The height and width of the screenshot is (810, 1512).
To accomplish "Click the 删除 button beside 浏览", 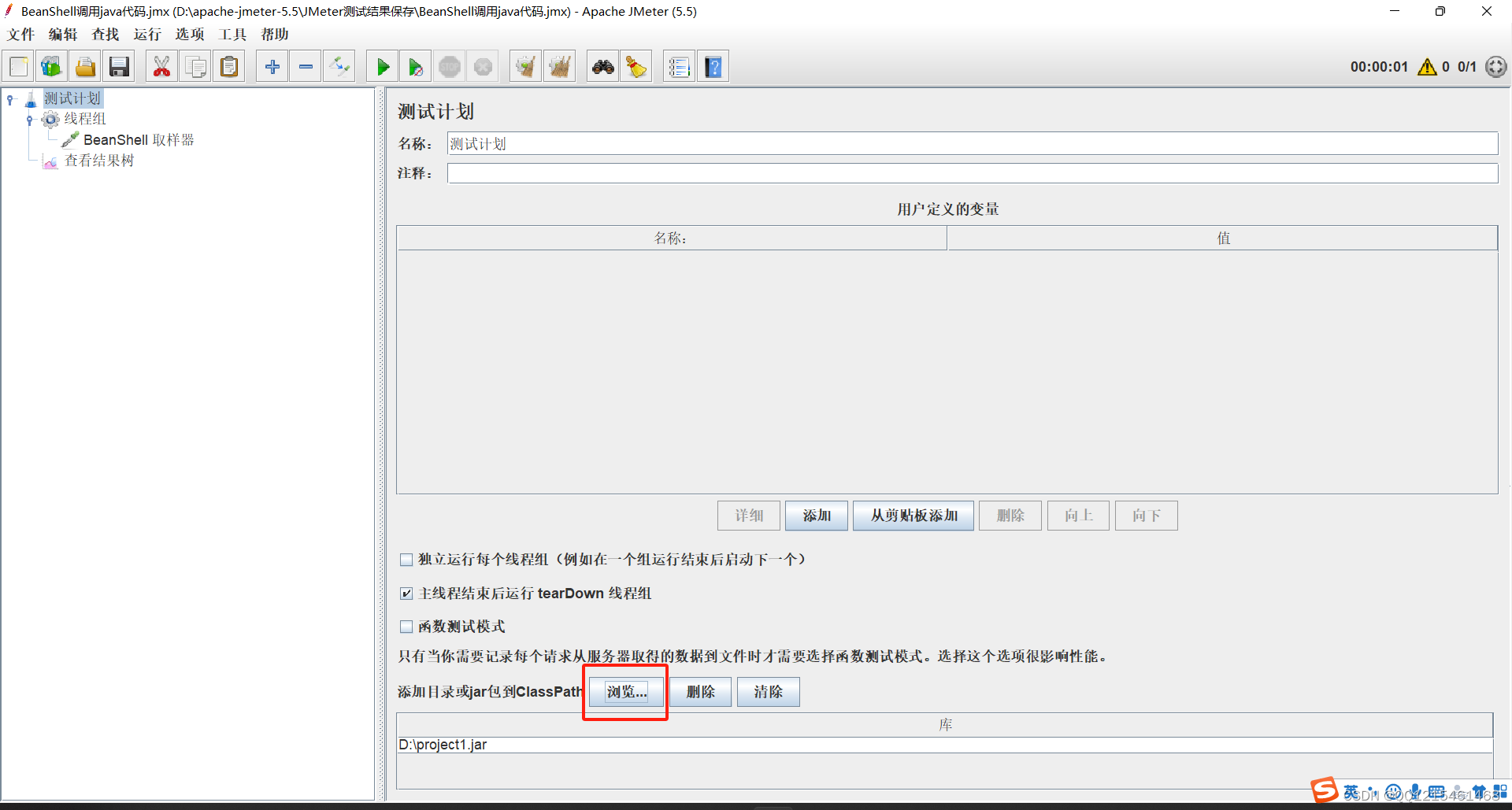I will coord(701,692).
